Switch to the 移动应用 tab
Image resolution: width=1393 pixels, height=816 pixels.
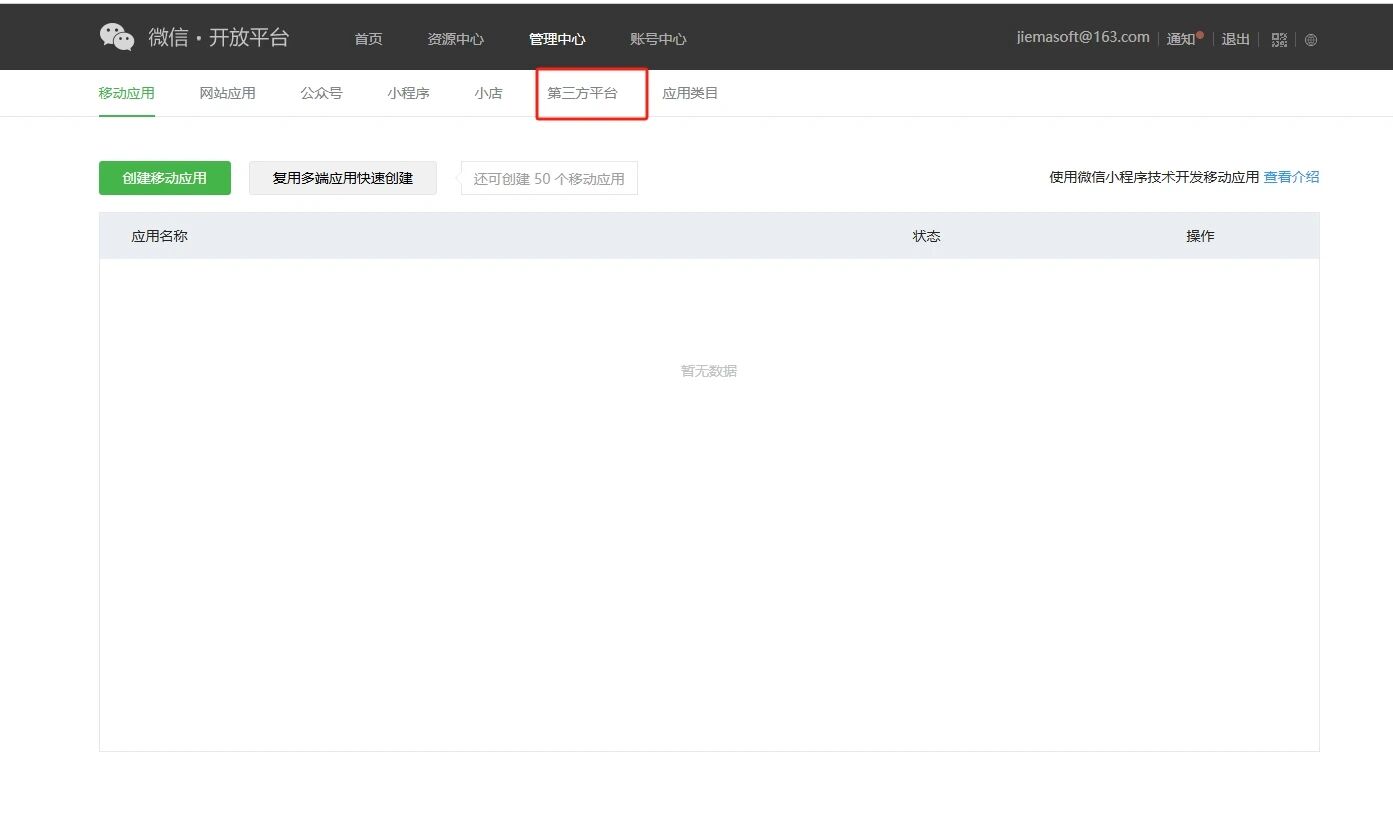(127, 93)
